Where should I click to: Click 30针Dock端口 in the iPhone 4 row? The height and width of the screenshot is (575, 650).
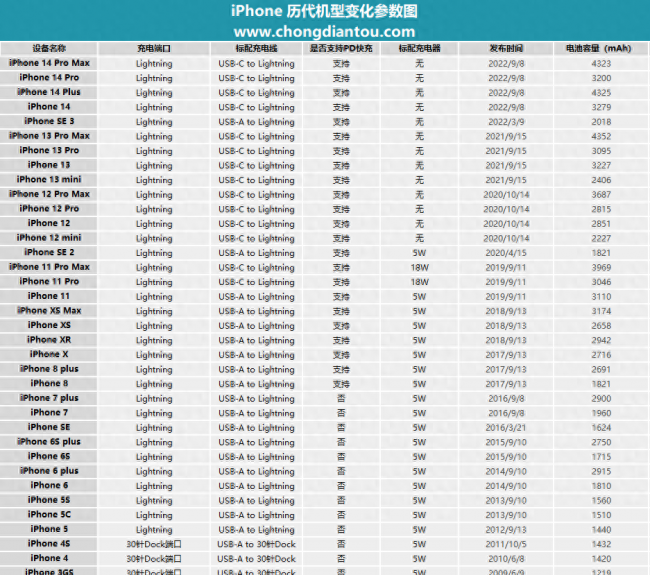click(154, 558)
